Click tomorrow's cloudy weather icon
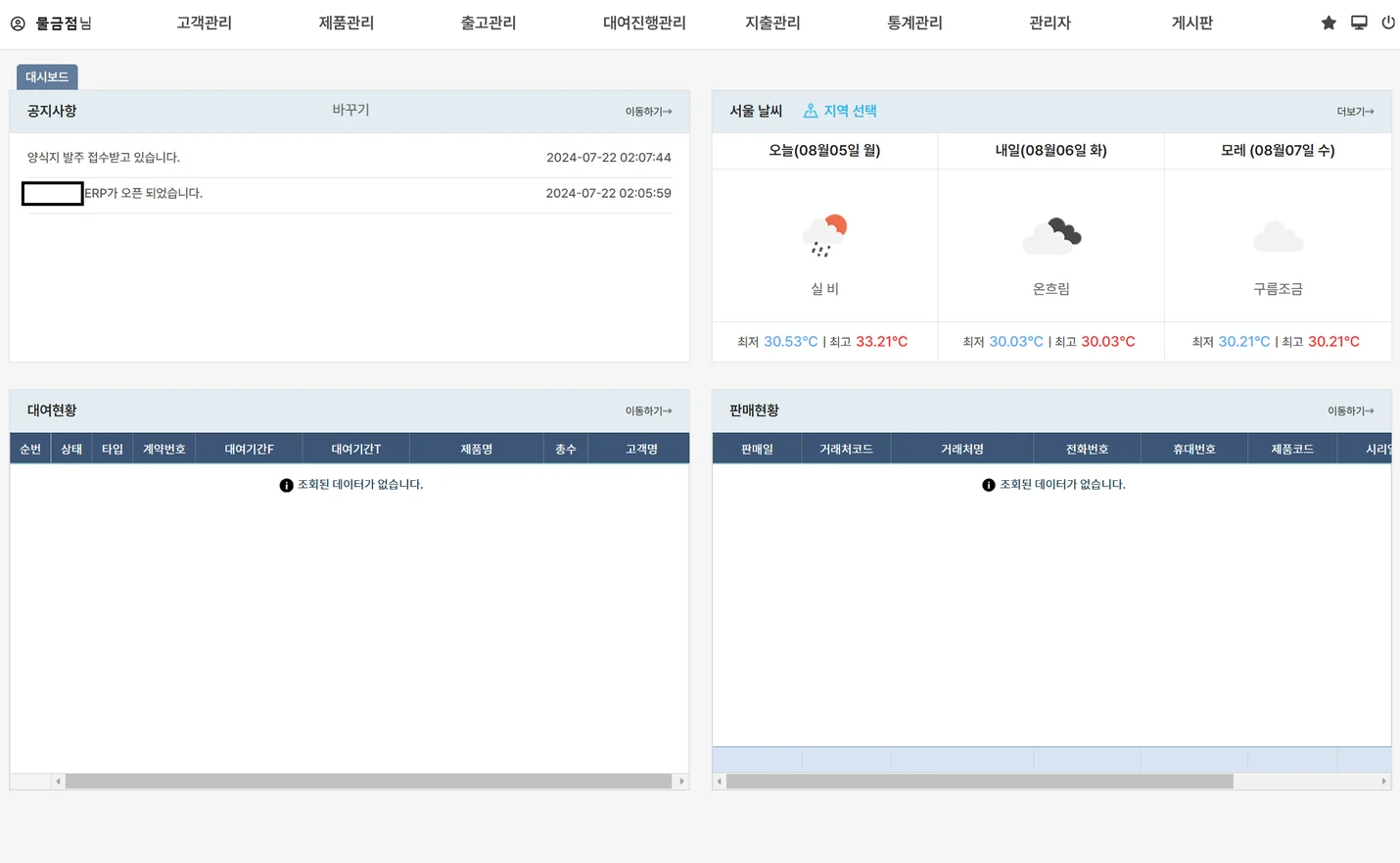The height and width of the screenshot is (863, 1400). click(1051, 236)
